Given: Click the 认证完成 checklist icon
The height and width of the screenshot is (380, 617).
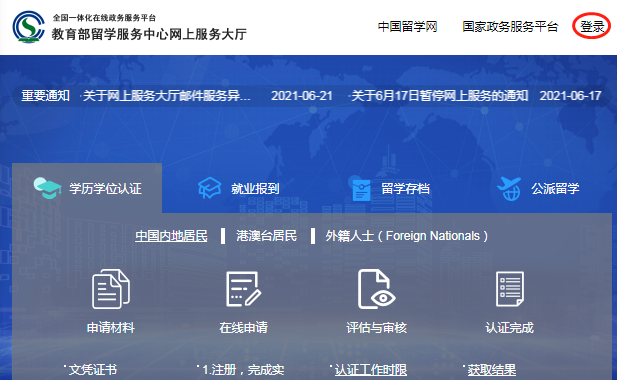Looking at the screenshot, I should pos(510,289).
